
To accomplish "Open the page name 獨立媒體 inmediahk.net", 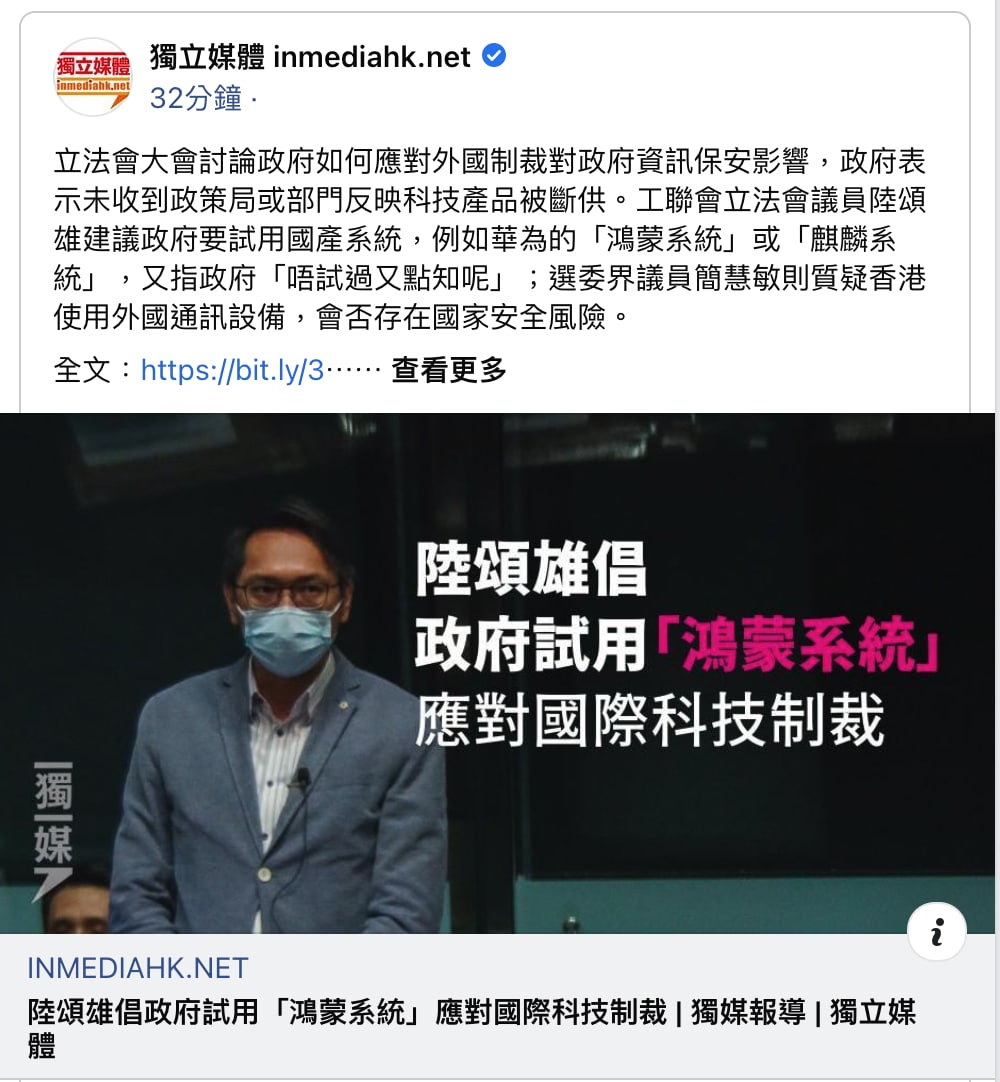I will coord(310,57).
